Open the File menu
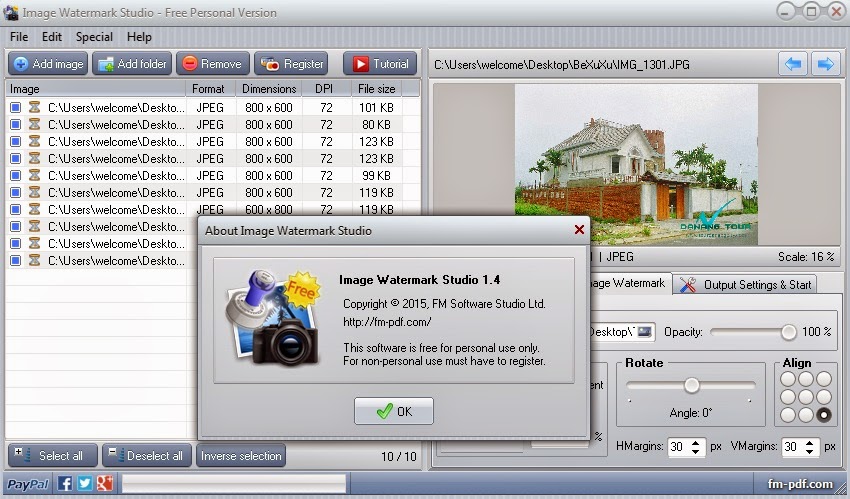This screenshot has height=499, width=850. click(x=19, y=37)
